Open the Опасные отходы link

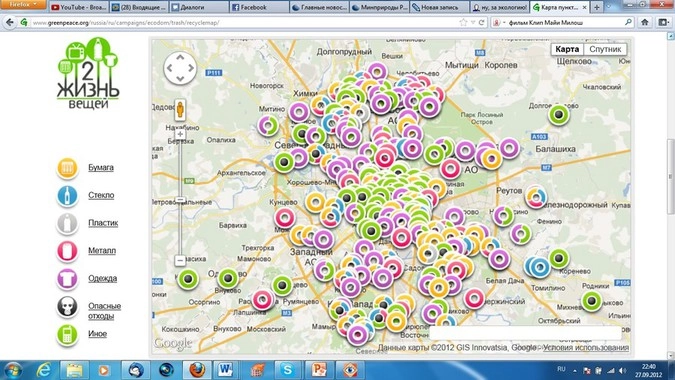(x=104, y=311)
